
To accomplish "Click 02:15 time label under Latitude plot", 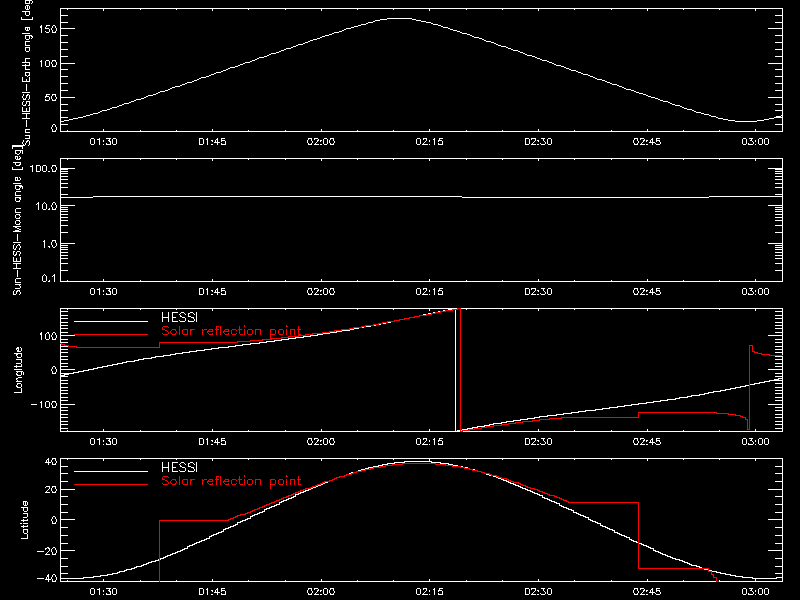I will (x=430, y=592).
